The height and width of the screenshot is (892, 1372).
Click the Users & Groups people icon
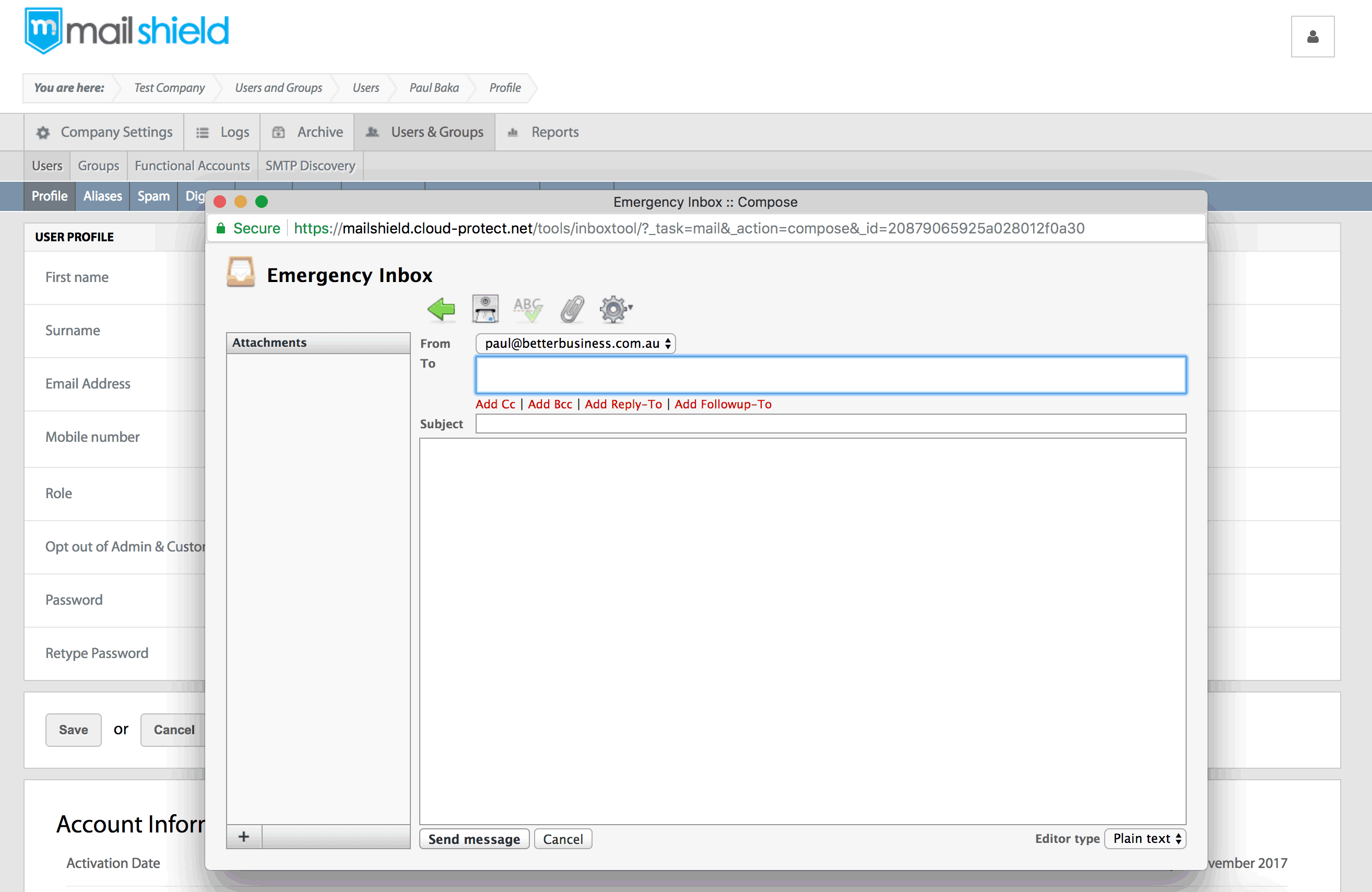[x=372, y=132]
